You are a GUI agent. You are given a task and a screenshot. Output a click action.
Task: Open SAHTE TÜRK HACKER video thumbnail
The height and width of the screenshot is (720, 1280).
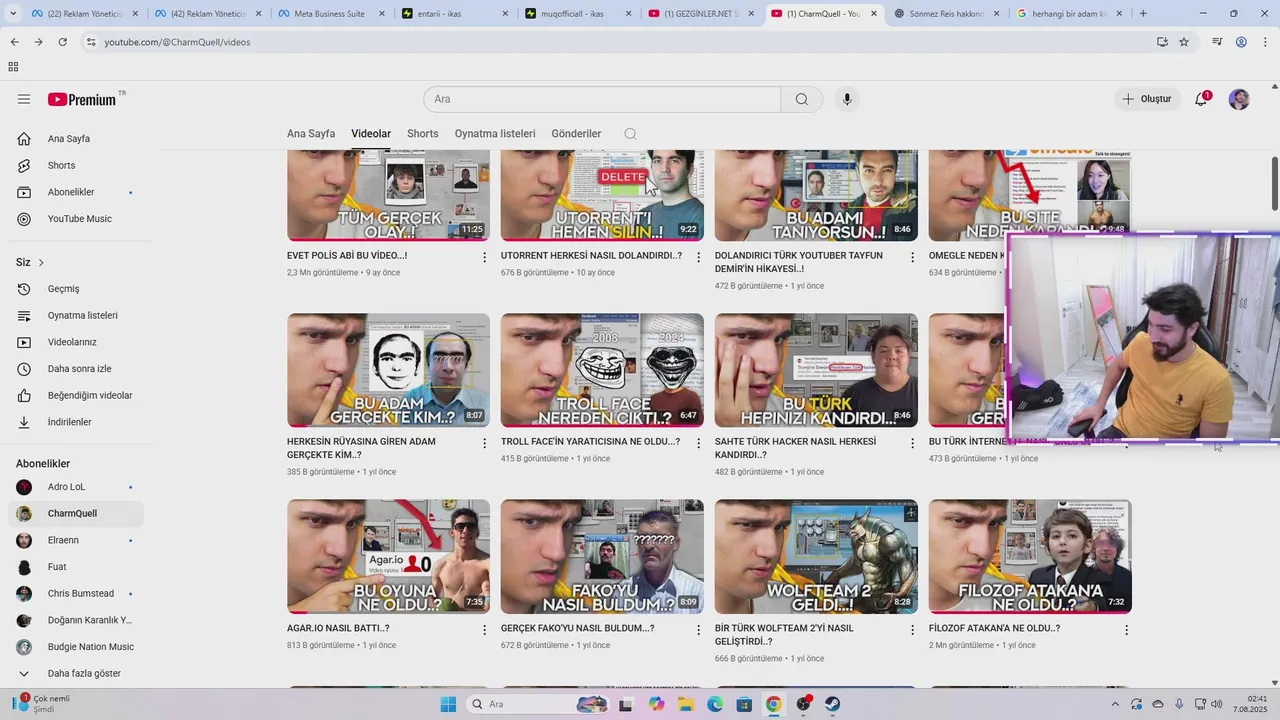[x=816, y=370]
